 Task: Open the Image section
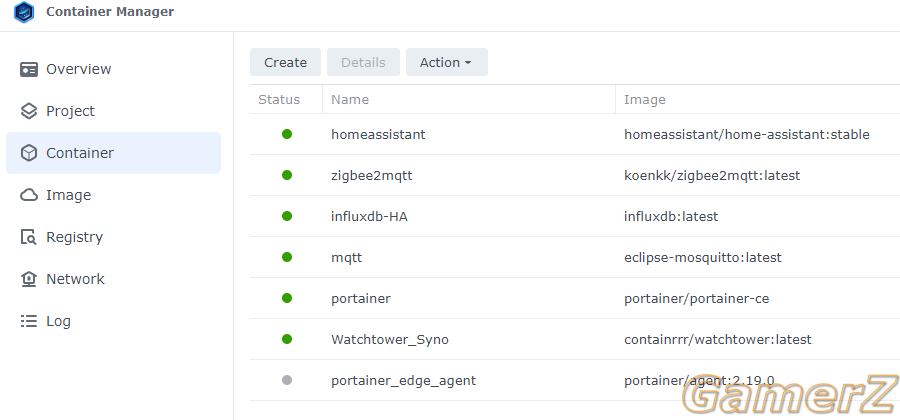(113, 195)
